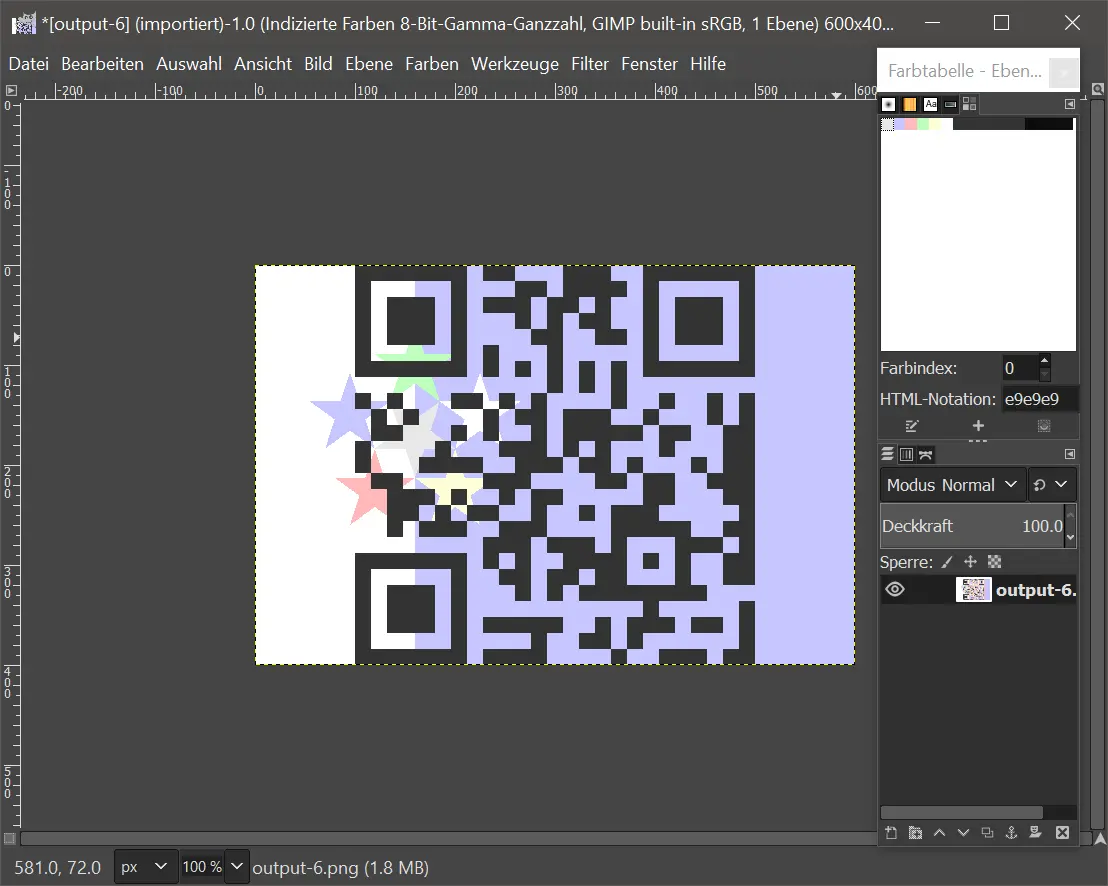
Task: Edit the selected colormap color entry
Action: coord(911,426)
